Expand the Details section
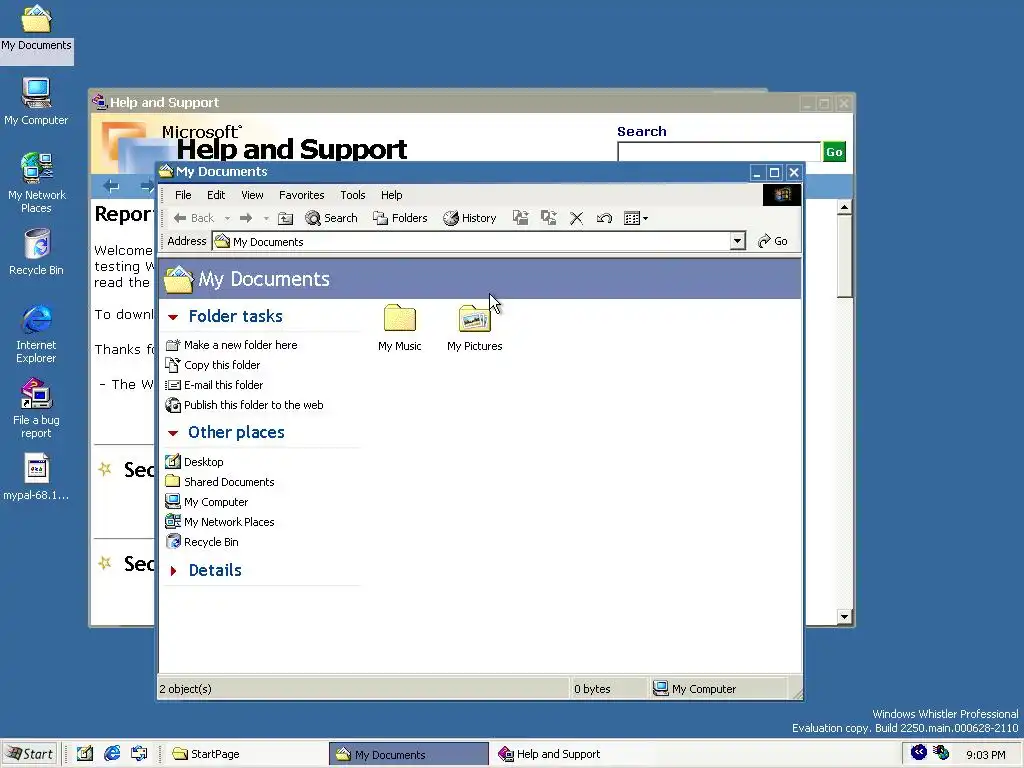The height and width of the screenshot is (768, 1024). (x=173, y=571)
